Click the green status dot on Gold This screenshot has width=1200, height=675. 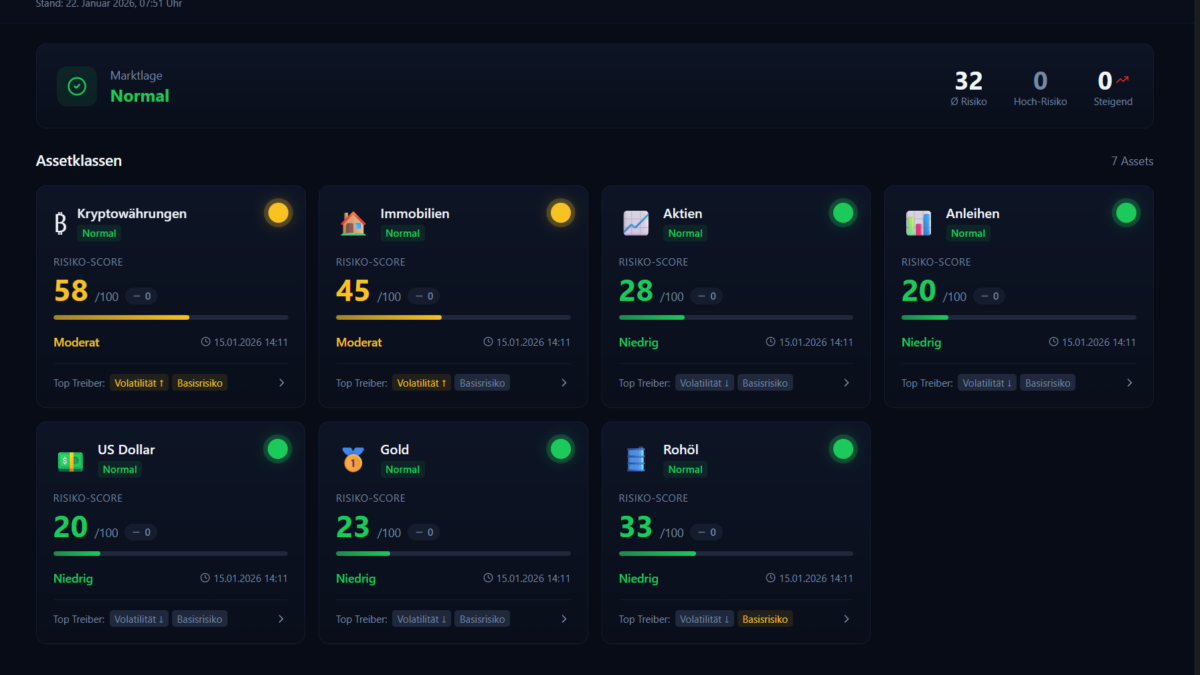click(561, 449)
